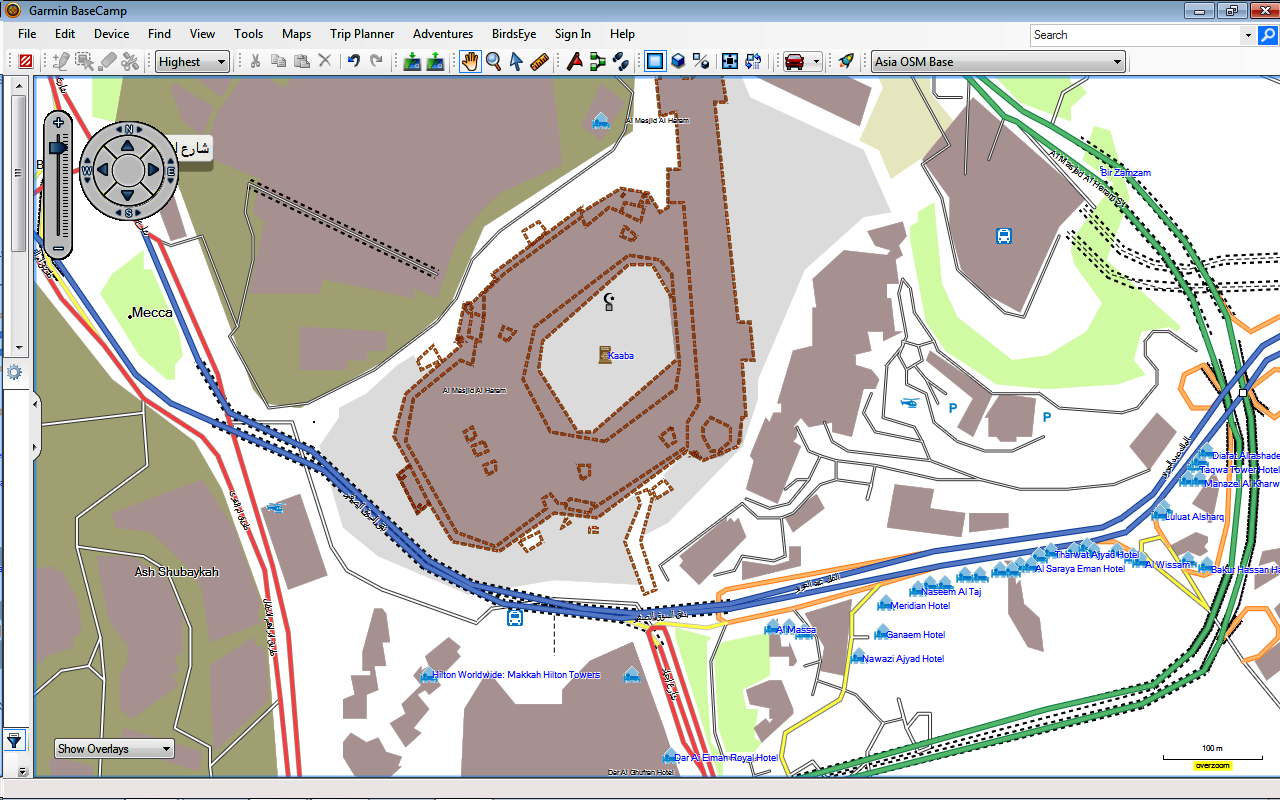Toggle the 2D/3D split view icon
The width and height of the screenshot is (1280, 800).
(x=701, y=61)
